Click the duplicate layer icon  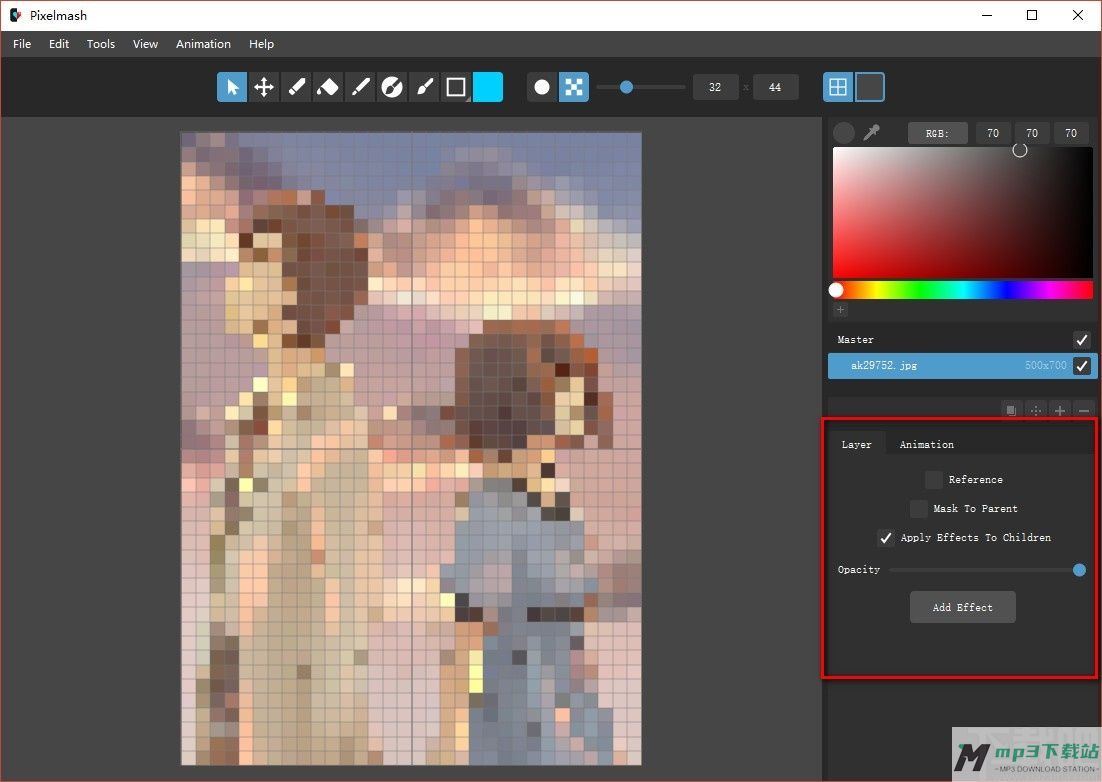click(1011, 410)
